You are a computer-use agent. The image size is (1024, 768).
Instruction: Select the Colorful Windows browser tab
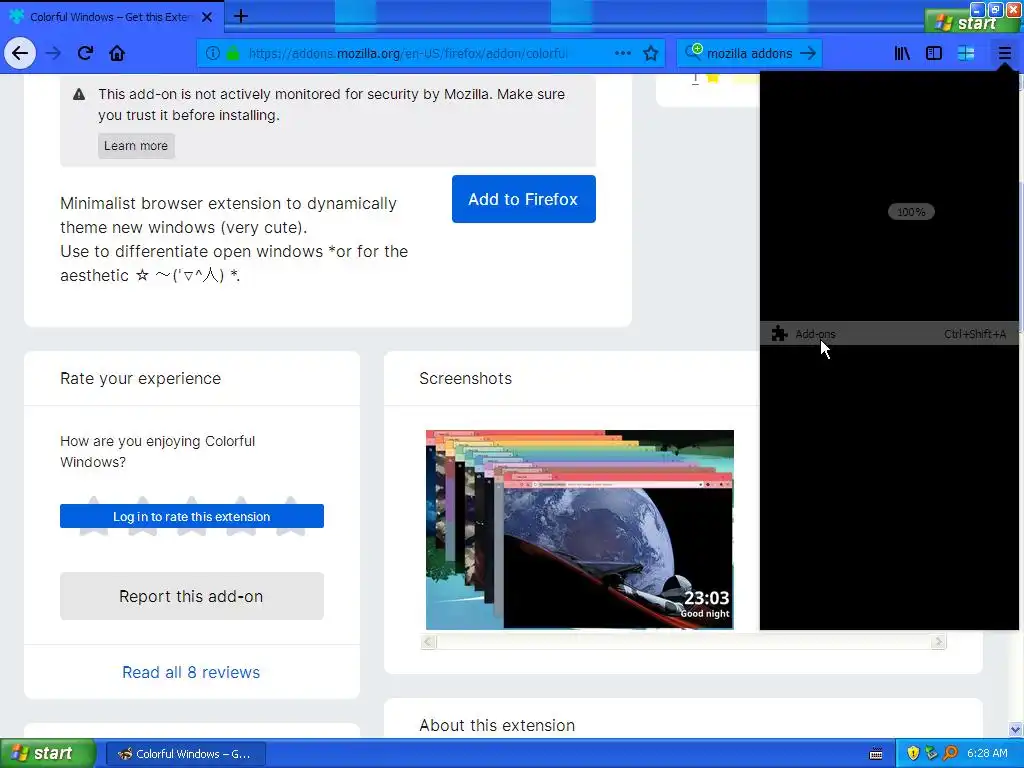pyautogui.click(x=111, y=17)
